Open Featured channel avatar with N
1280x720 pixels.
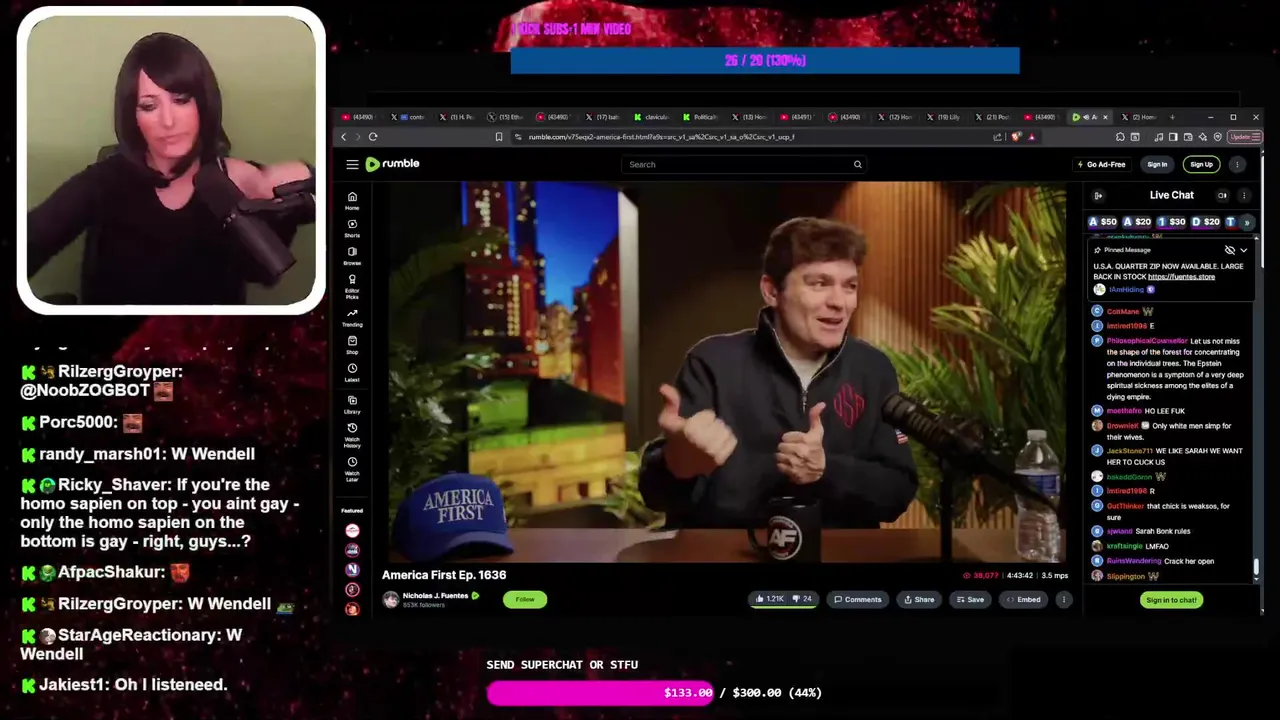point(352,569)
